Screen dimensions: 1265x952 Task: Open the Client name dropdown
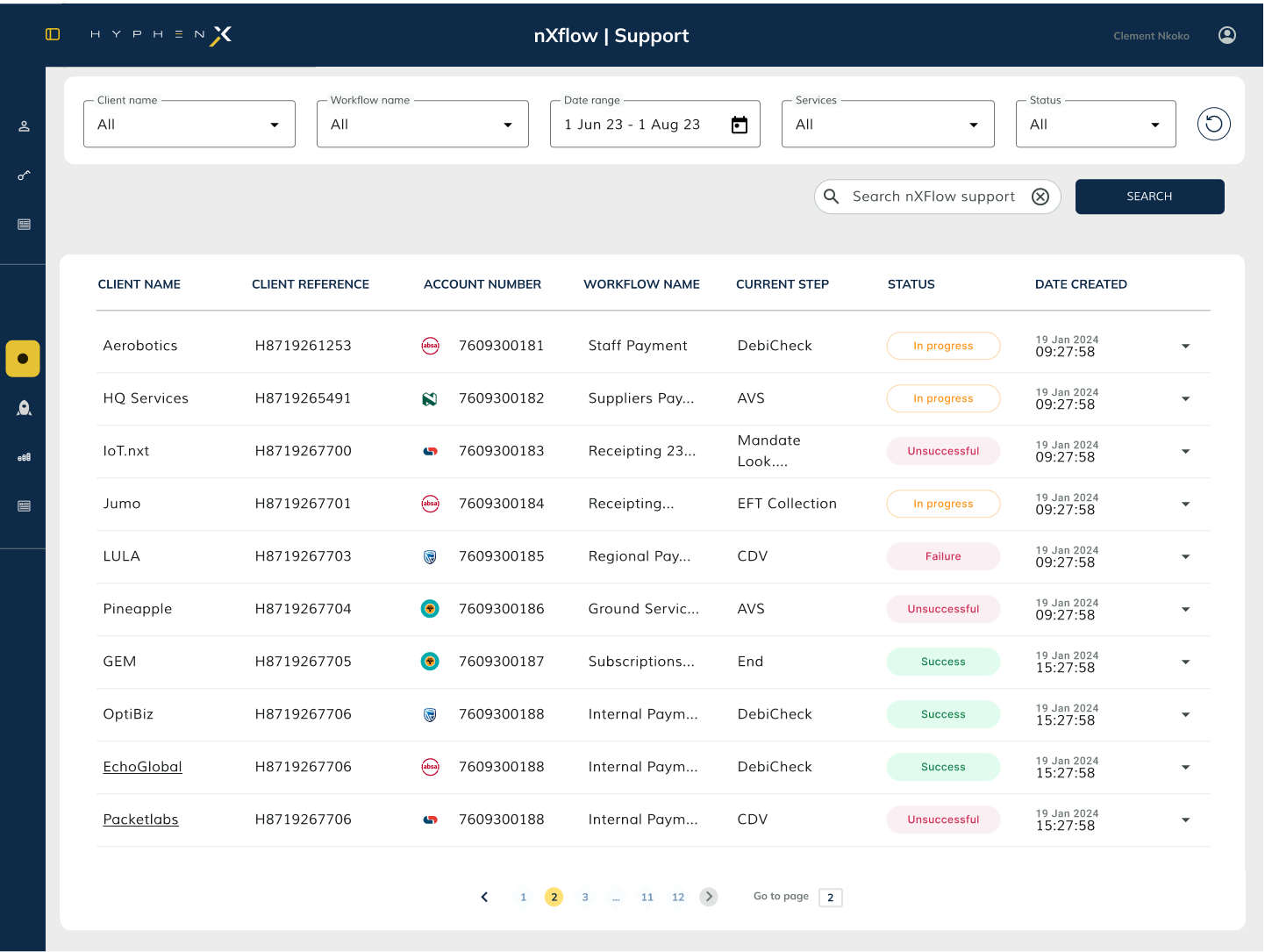pyautogui.click(x=189, y=124)
